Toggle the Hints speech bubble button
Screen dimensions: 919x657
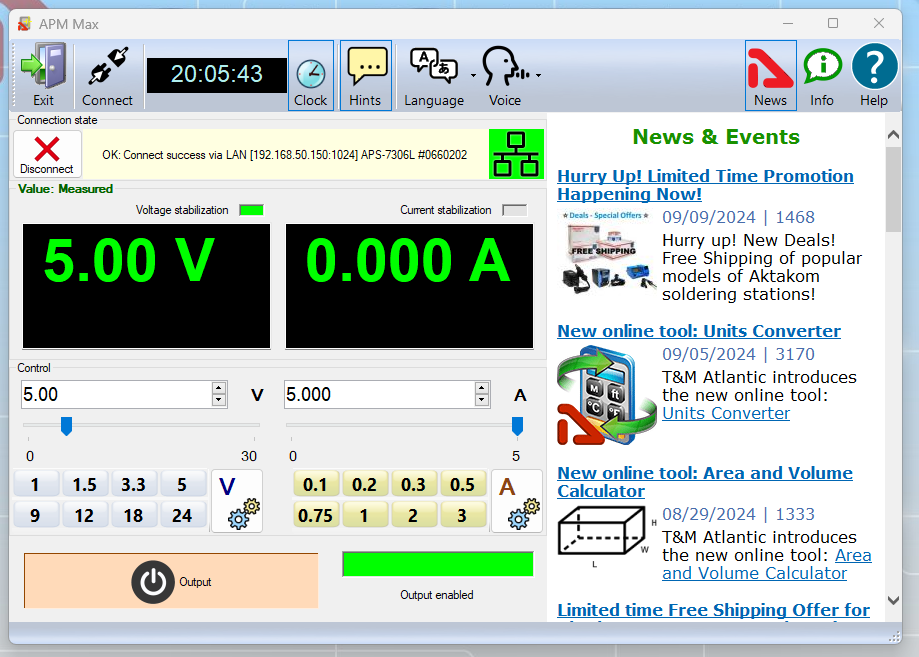[365, 75]
